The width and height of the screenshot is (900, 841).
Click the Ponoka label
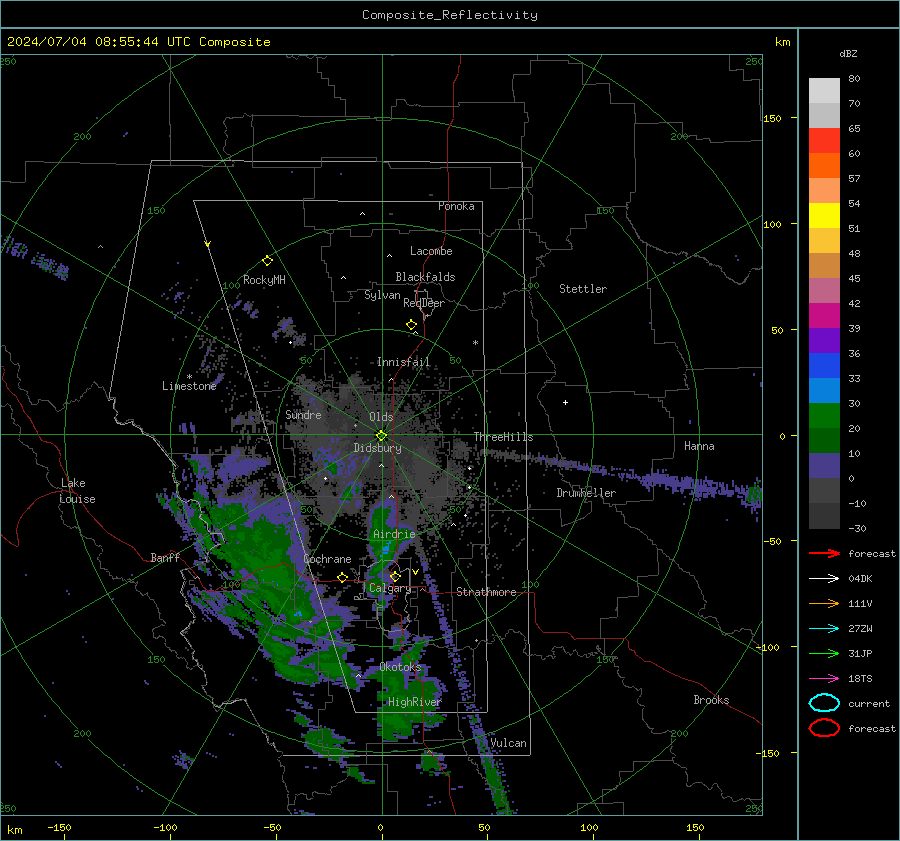click(x=456, y=206)
